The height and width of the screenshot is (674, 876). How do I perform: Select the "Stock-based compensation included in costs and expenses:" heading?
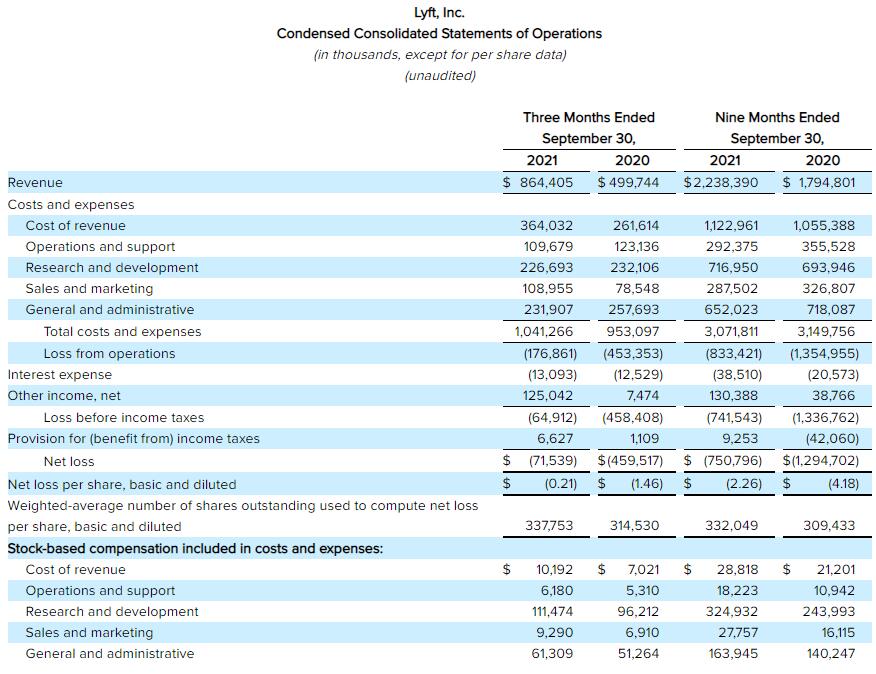point(196,549)
